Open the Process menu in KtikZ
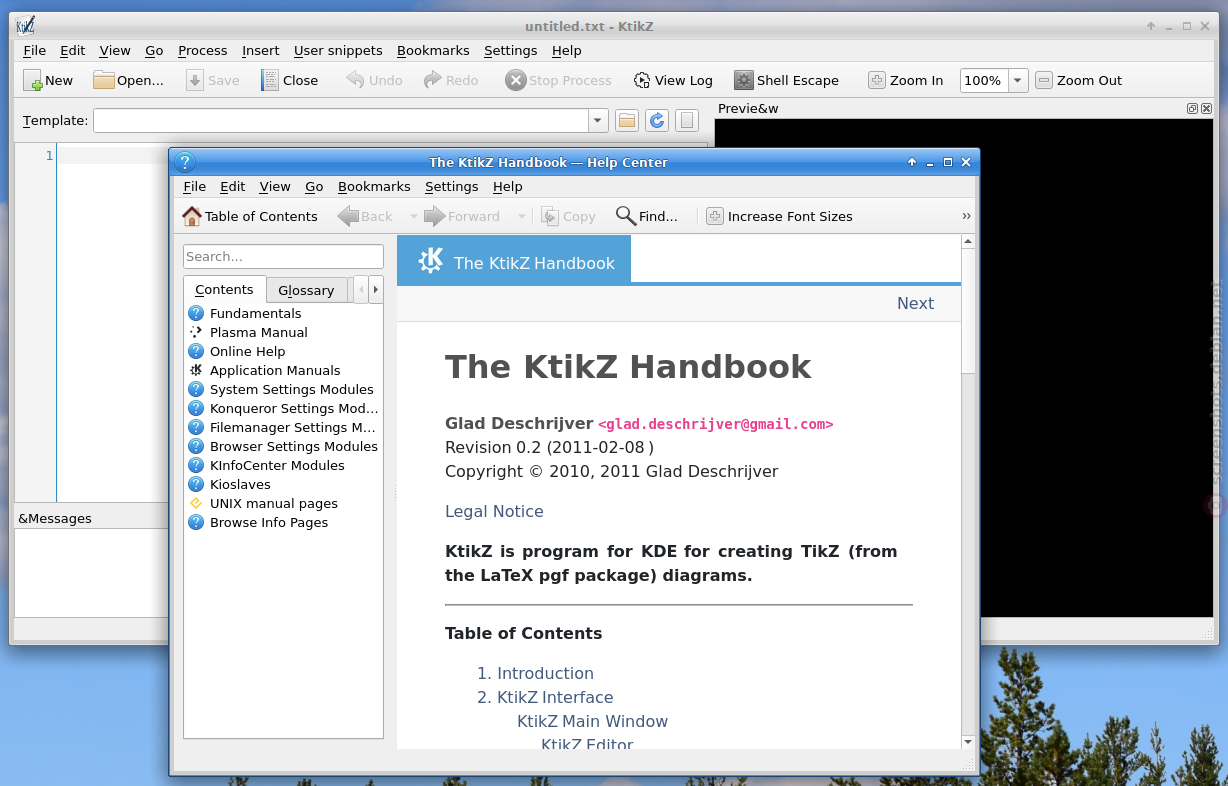Image resolution: width=1228 pixels, height=786 pixels. [202, 50]
